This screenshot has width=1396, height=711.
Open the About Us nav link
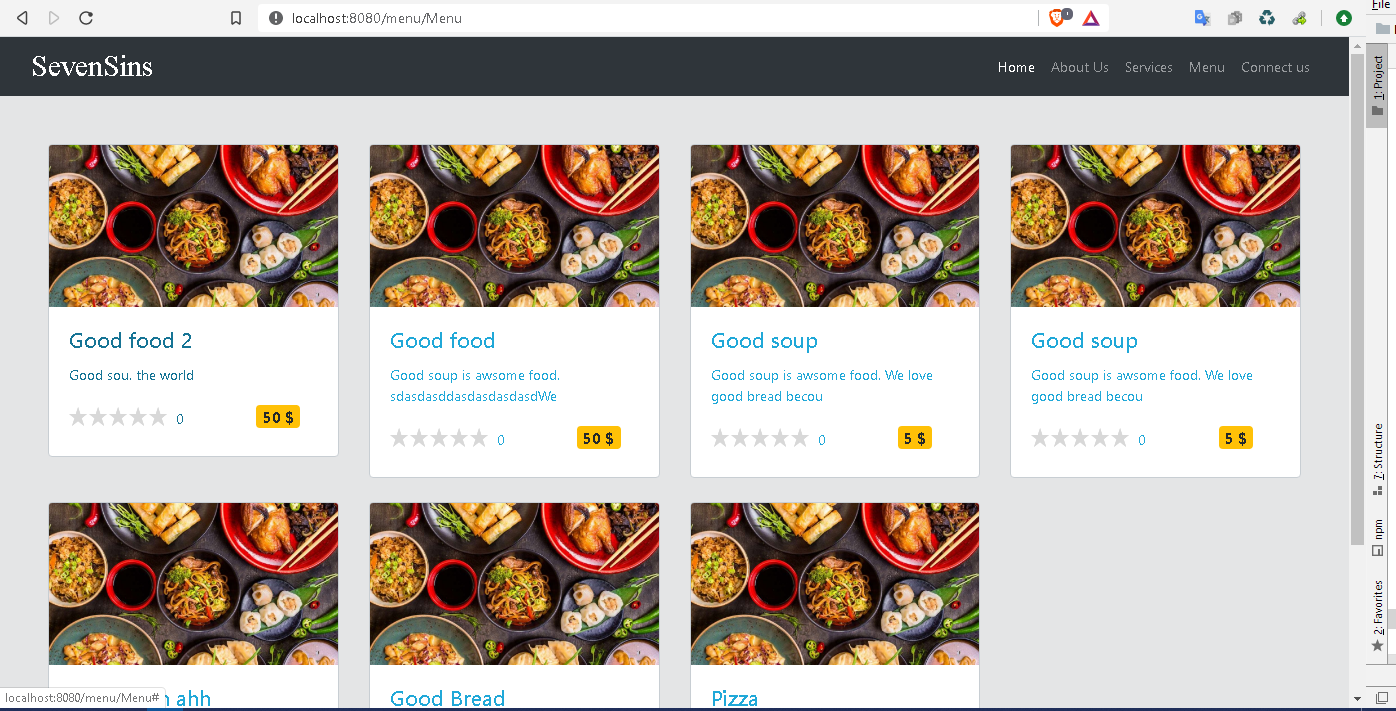pyautogui.click(x=1080, y=67)
